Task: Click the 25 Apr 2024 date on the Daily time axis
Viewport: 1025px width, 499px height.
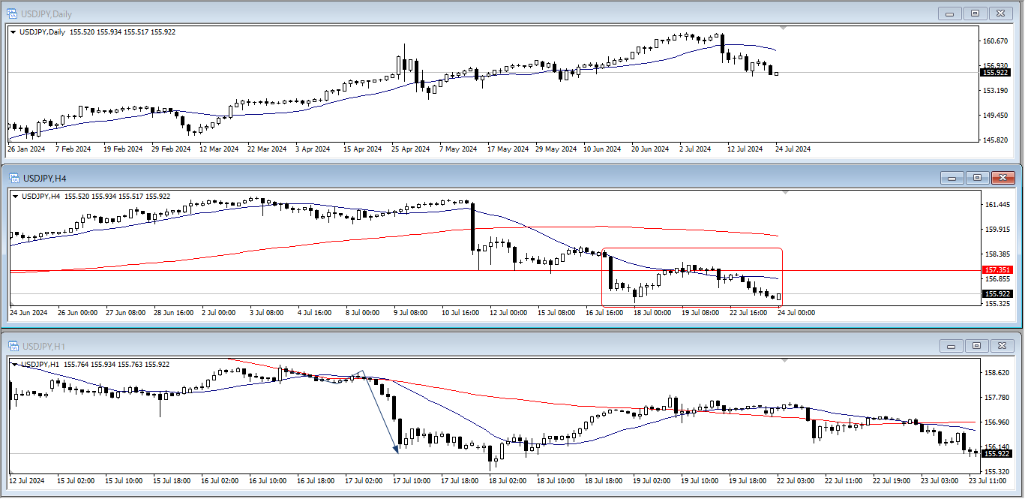Action: (410, 149)
